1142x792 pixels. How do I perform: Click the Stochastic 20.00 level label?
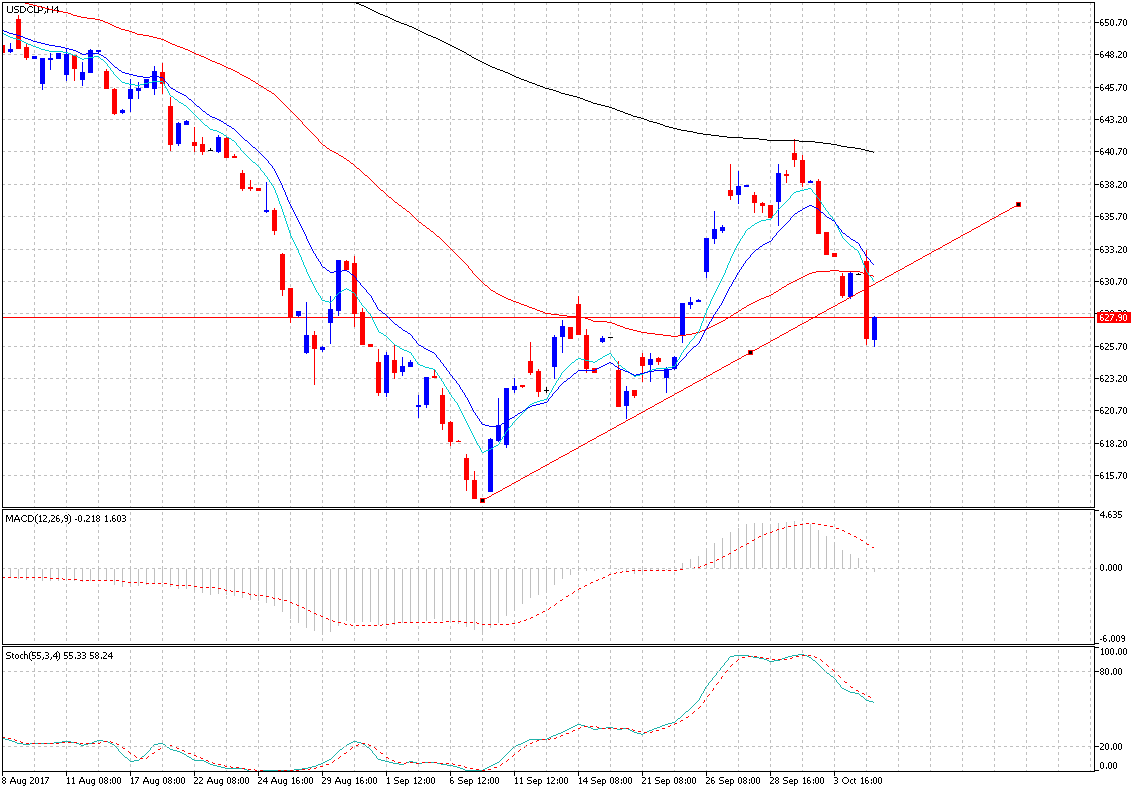[1112, 747]
